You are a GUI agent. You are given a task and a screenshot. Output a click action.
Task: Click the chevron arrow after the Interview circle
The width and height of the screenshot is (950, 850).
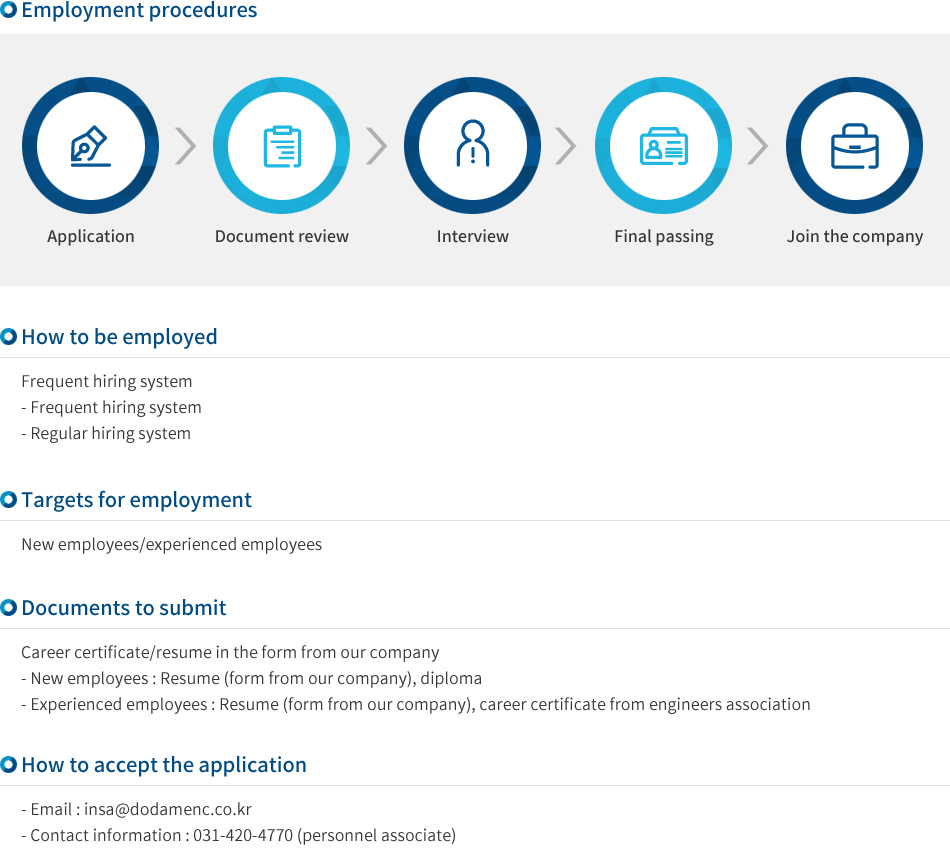coord(566,146)
